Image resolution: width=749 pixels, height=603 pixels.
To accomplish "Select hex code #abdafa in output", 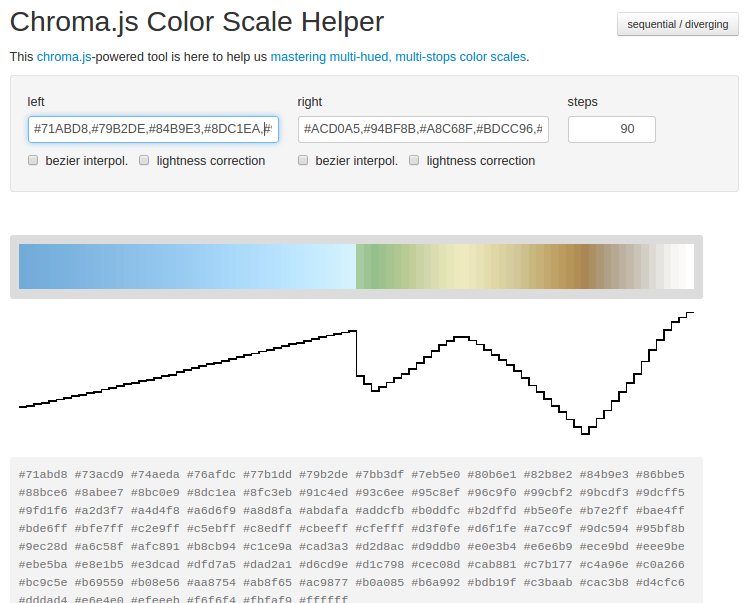I will point(323,511).
